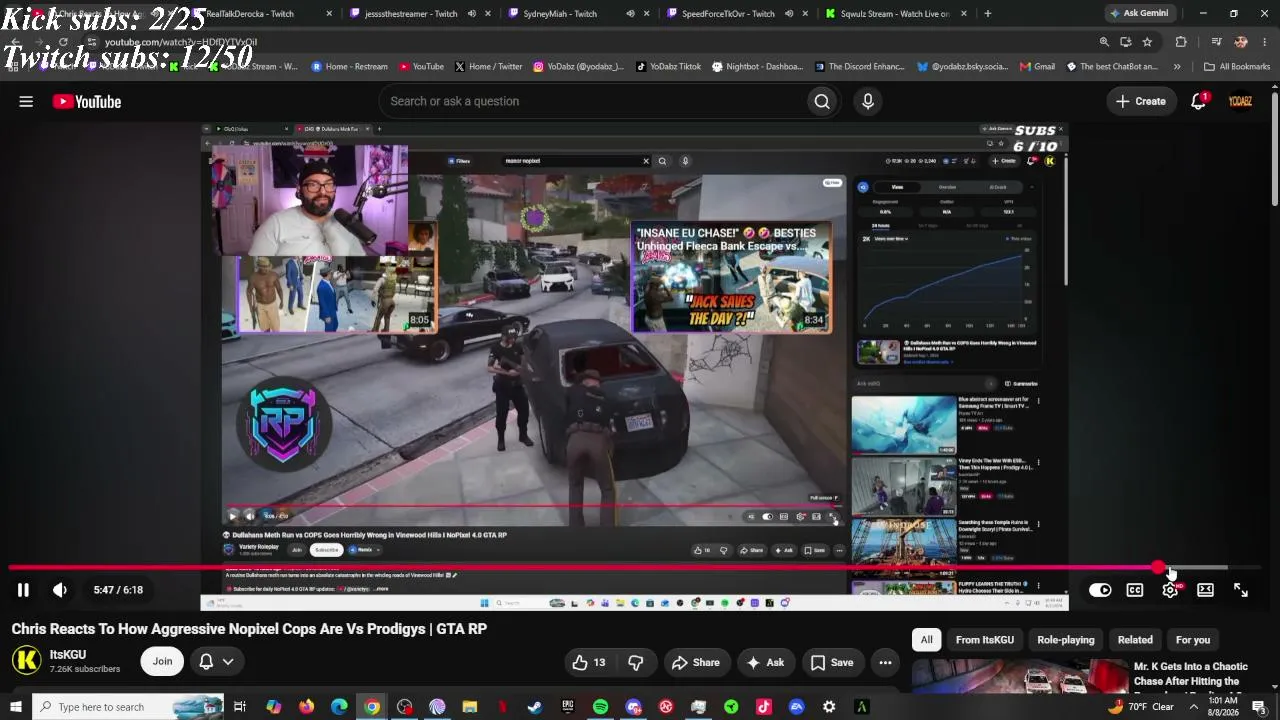The height and width of the screenshot is (720, 1280).
Task: Open Task View on the taskbar
Action: pos(240,707)
